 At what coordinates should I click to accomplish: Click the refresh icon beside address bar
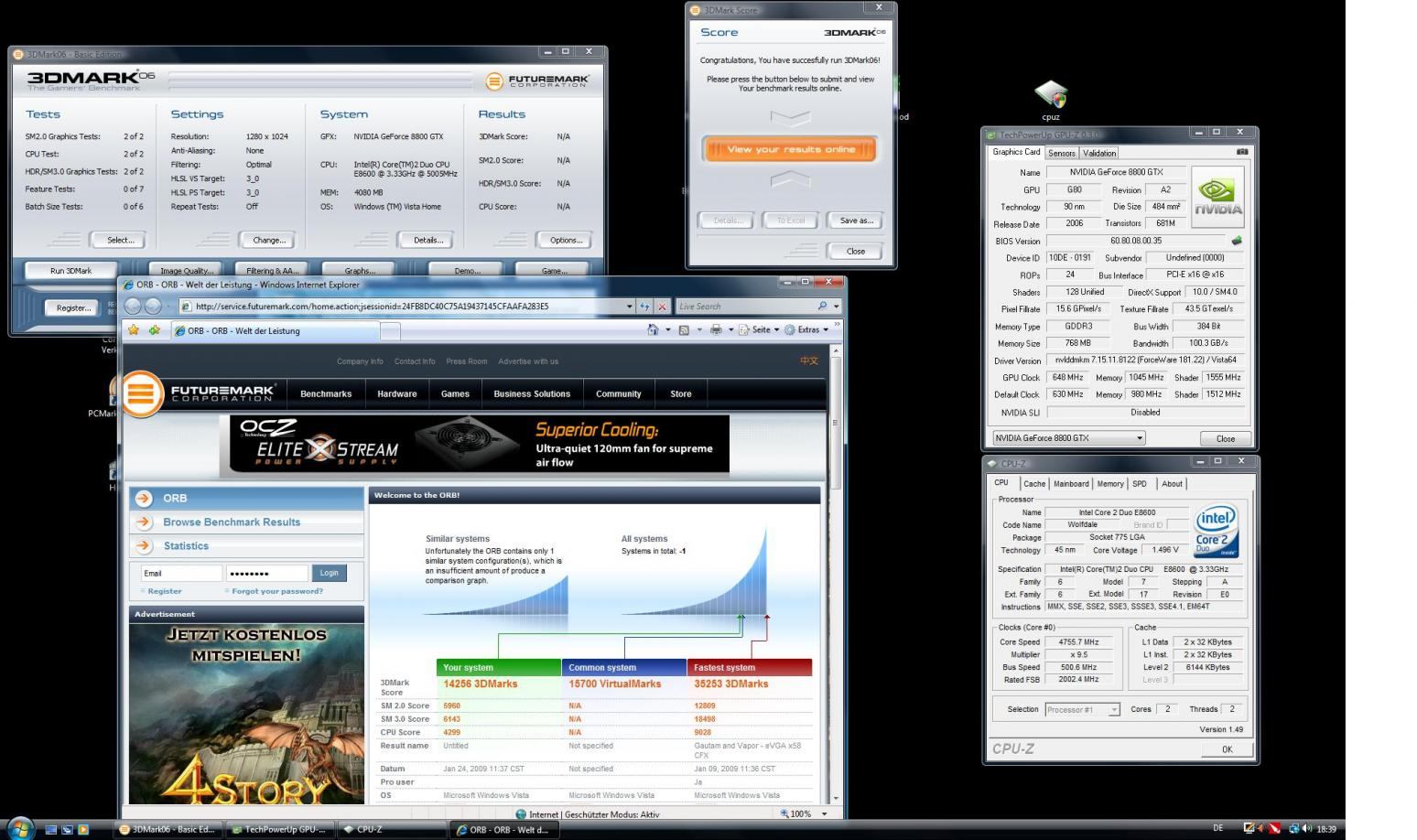(644, 307)
